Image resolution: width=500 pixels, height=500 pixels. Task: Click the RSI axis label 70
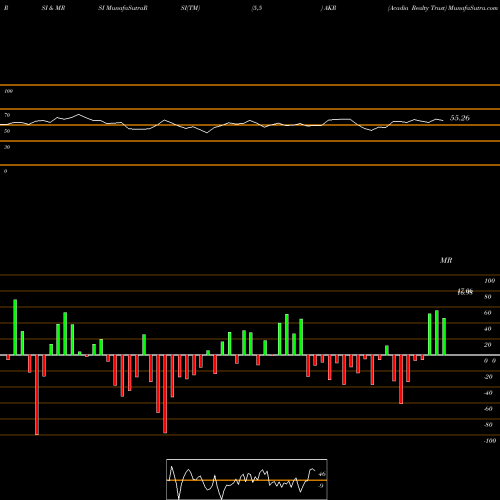coord(7,115)
